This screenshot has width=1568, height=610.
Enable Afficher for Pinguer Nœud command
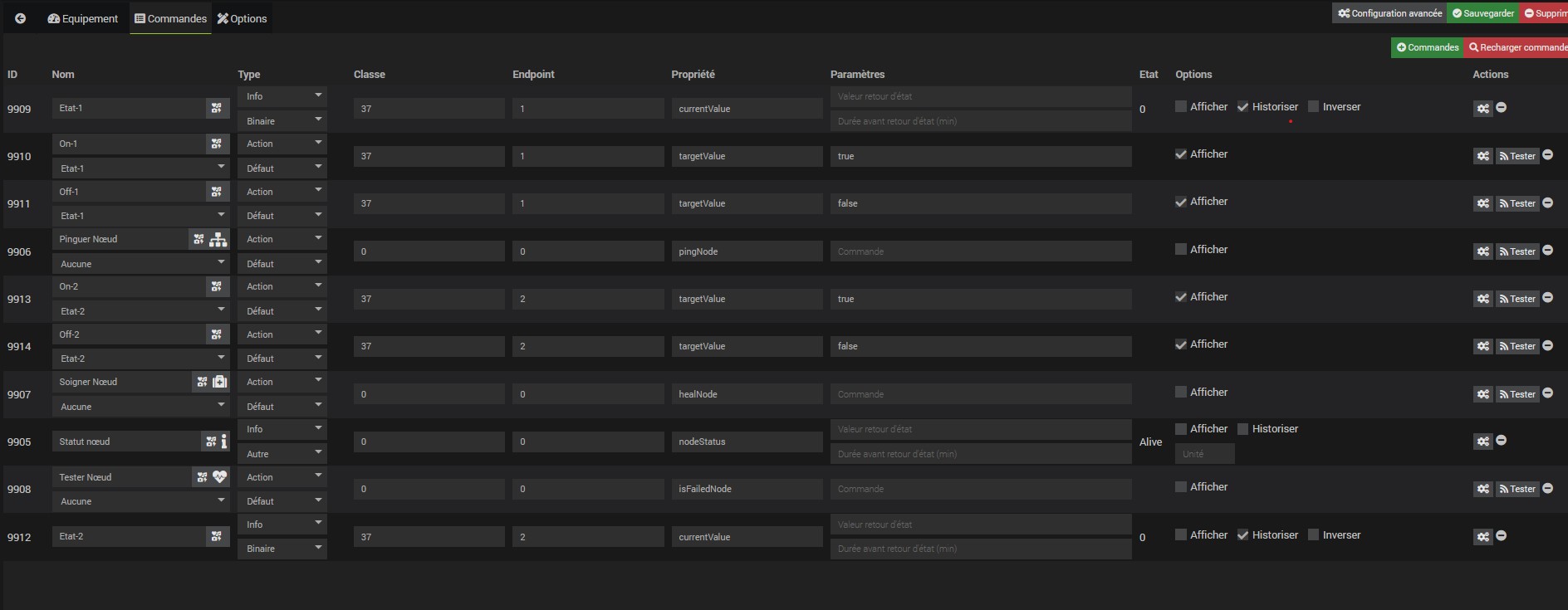click(1181, 249)
